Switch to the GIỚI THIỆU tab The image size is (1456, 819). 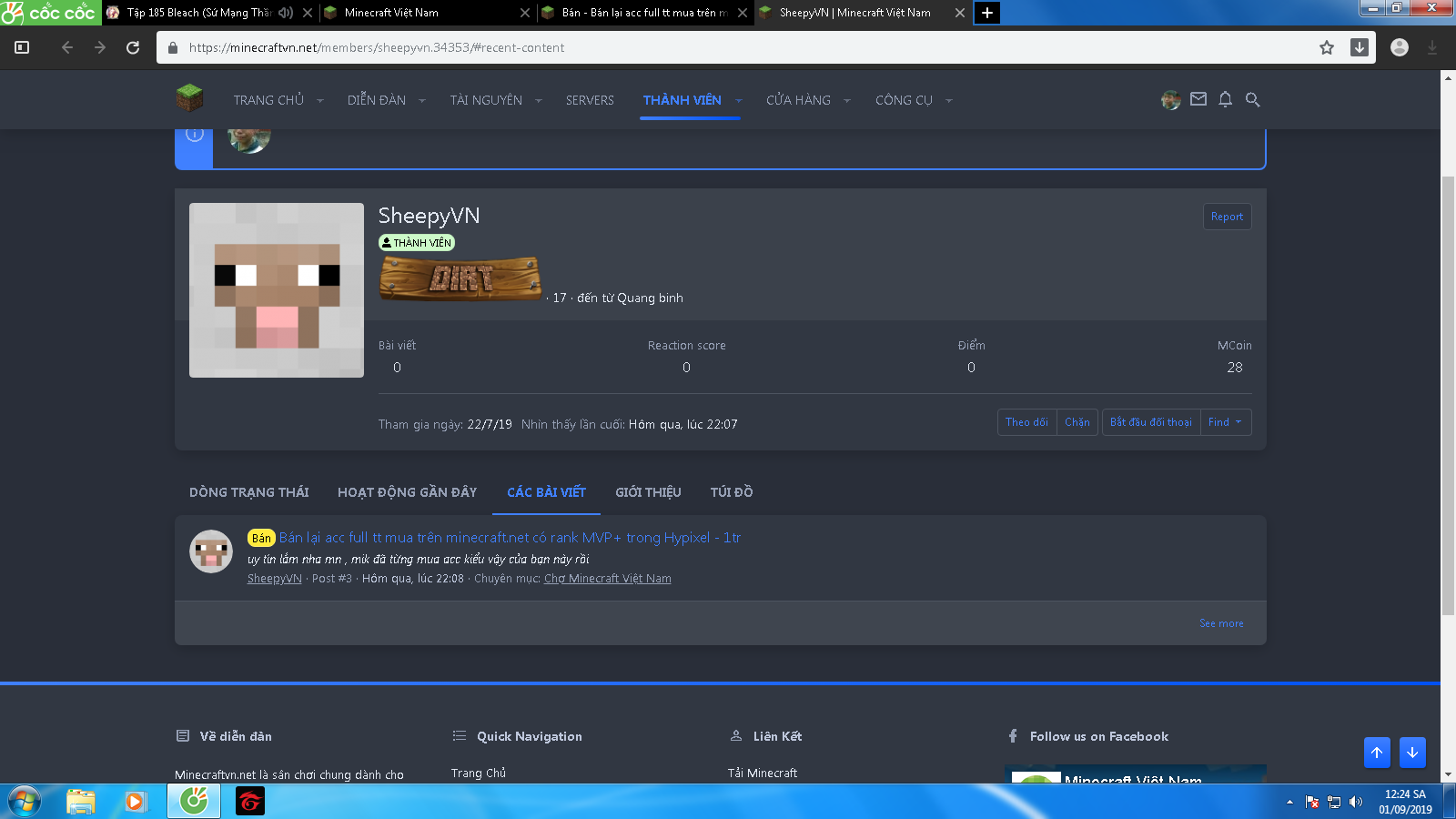pyautogui.click(x=648, y=492)
